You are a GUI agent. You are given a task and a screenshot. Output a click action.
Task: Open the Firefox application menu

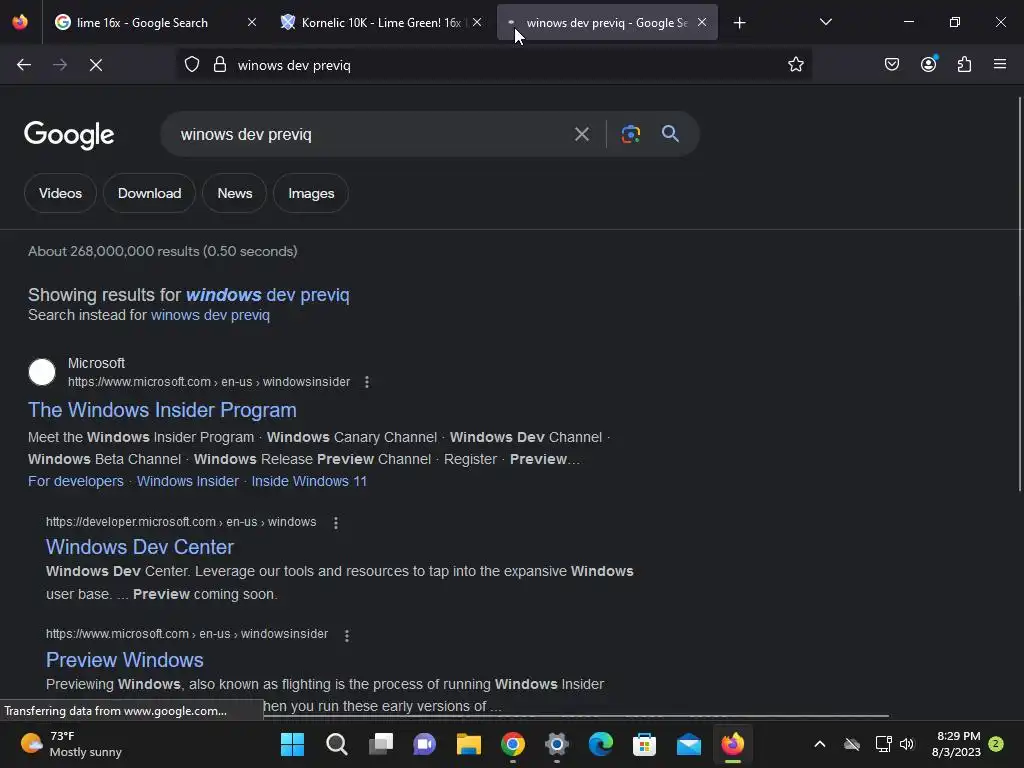point(1000,64)
